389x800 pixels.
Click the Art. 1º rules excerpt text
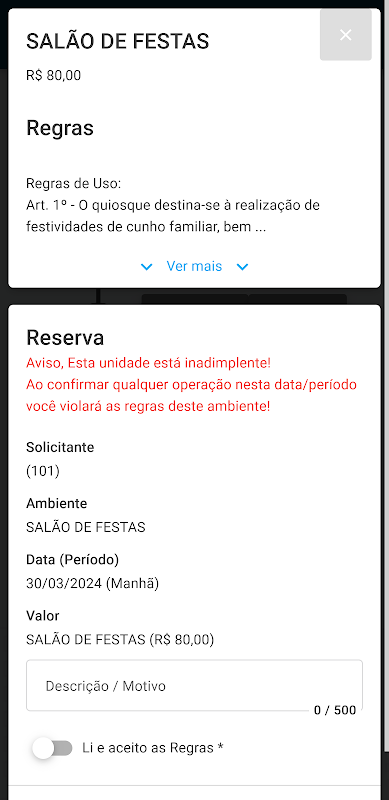pos(173,216)
